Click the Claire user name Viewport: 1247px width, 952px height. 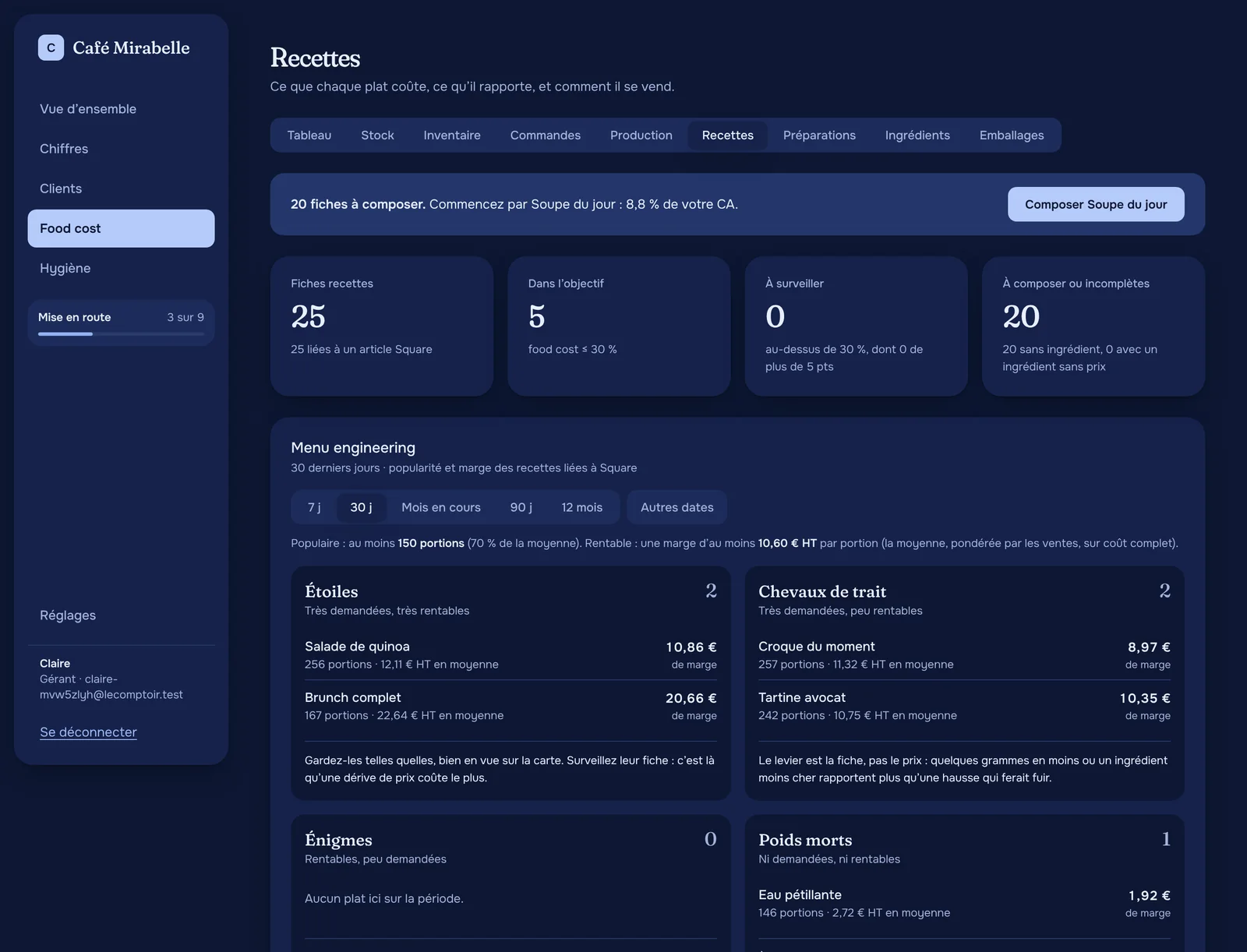point(55,664)
